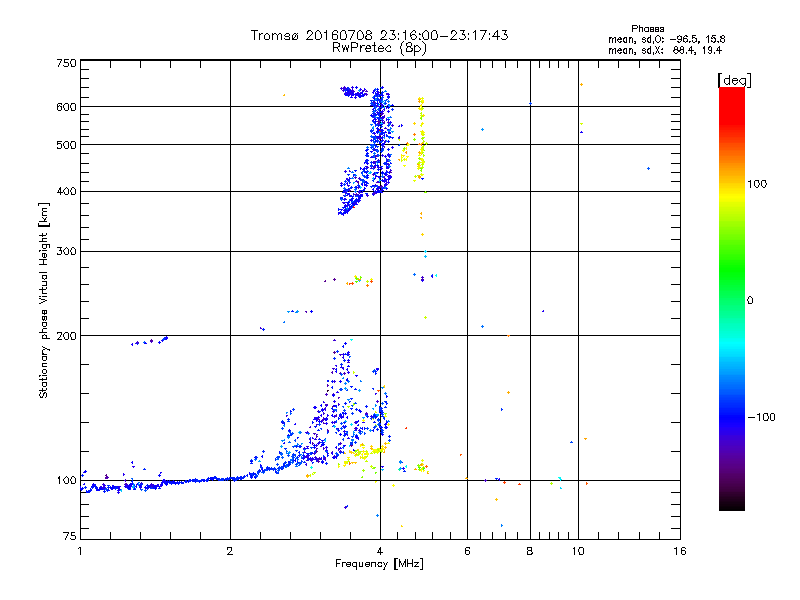Click the '600' height axis tick label
The height and width of the screenshot is (600, 800).
66,107
